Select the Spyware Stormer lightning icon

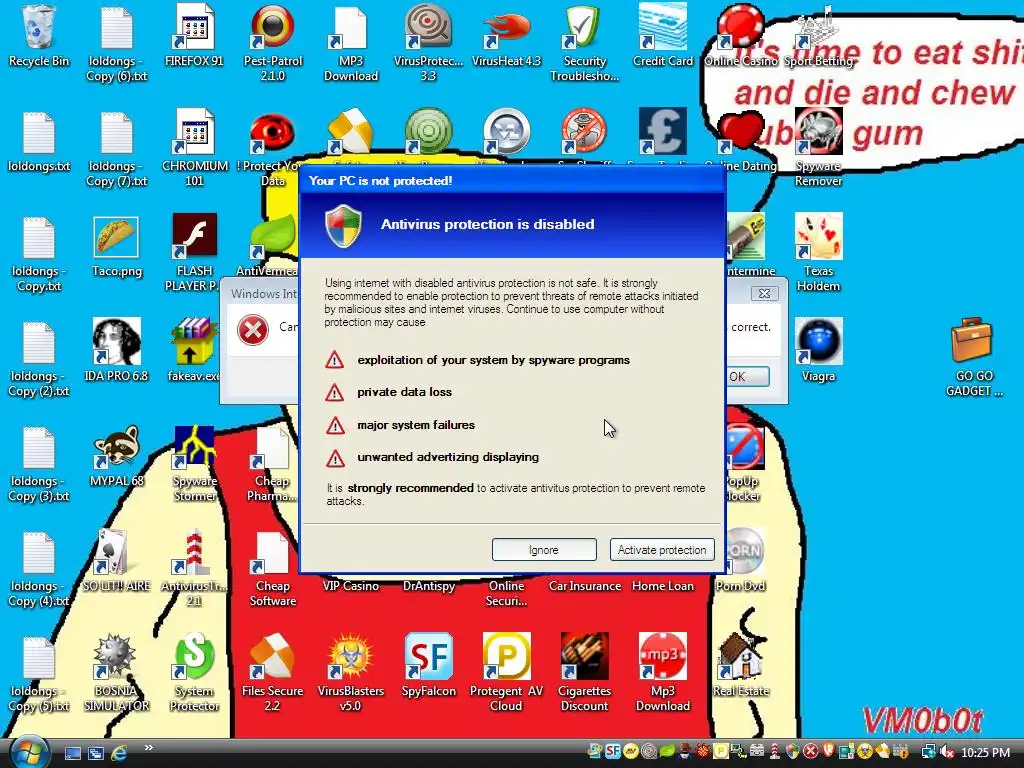pos(194,463)
